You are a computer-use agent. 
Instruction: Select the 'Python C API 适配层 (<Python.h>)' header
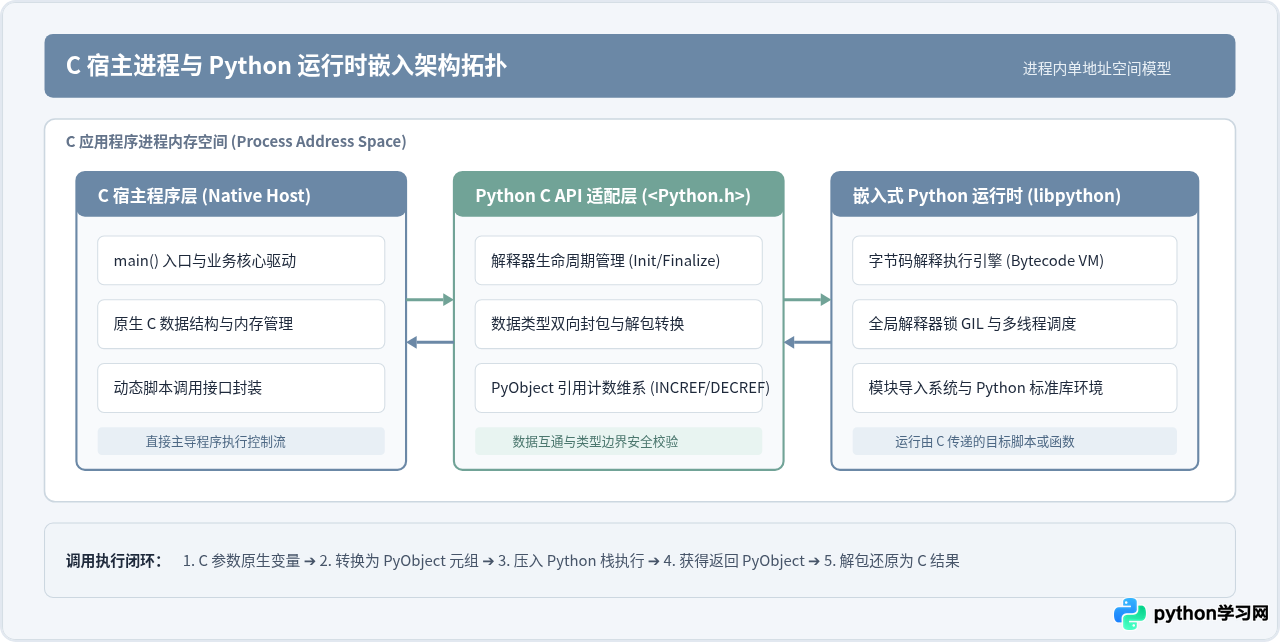point(619,195)
